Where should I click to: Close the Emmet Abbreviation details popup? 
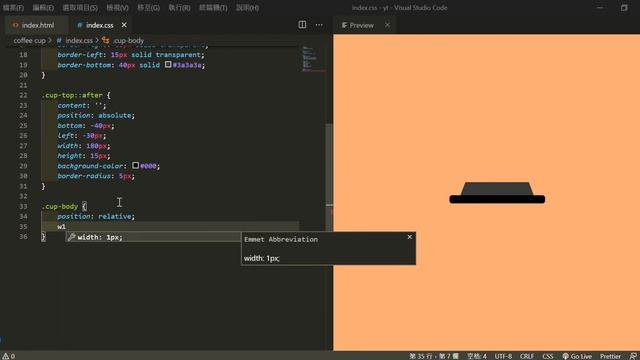coord(410,237)
